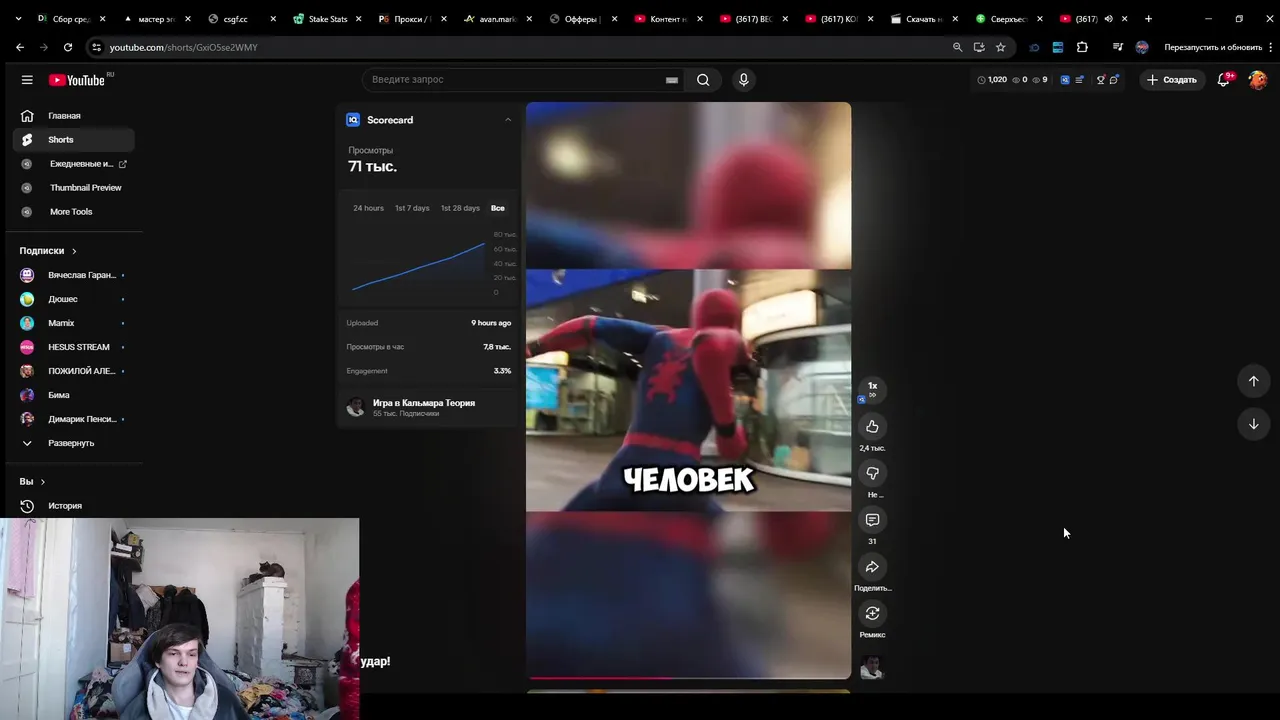Select Shorts in the sidebar
The image size is (1280, 720).
[x=74, y=140]
